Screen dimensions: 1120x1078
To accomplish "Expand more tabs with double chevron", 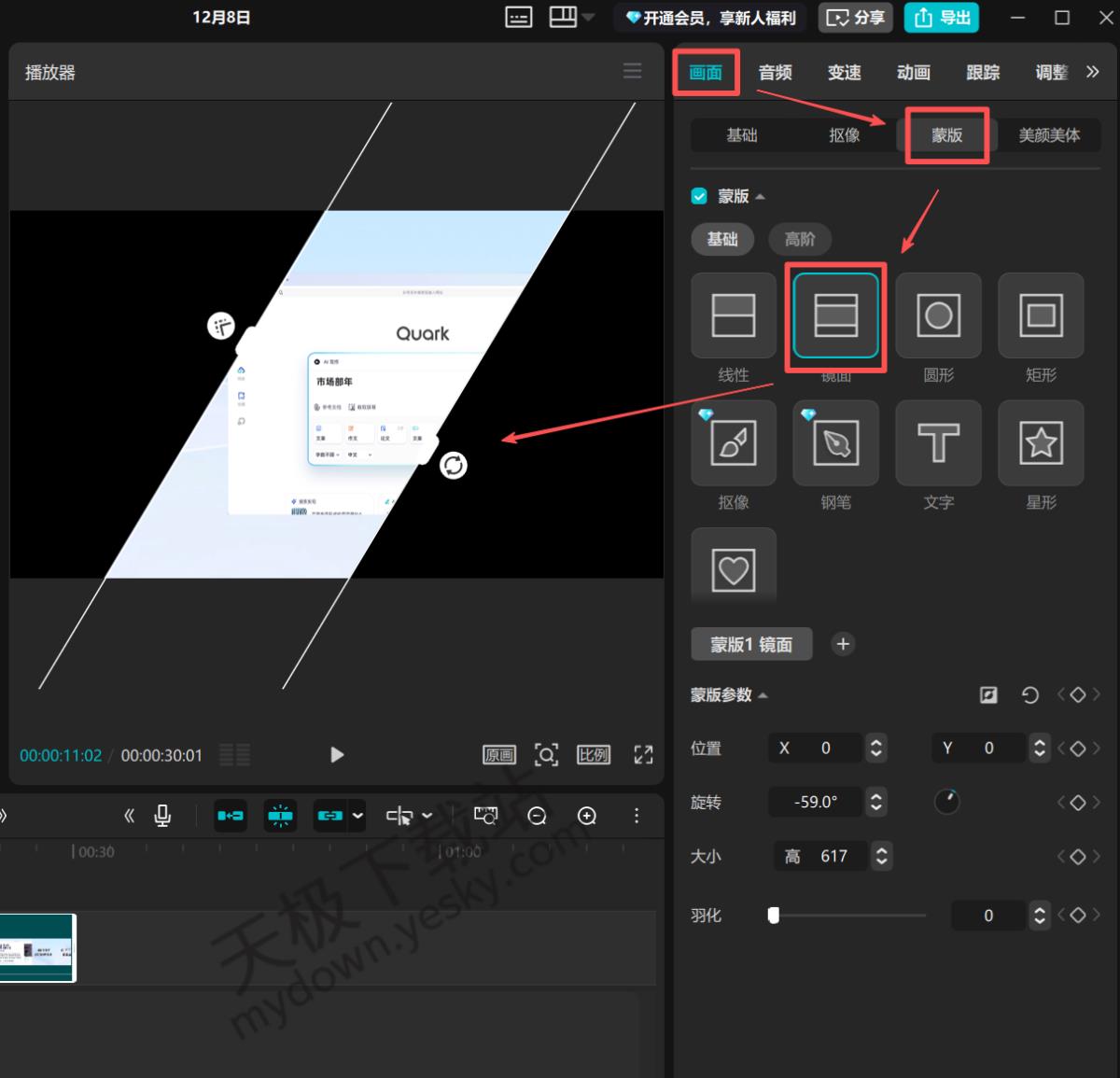I will click(1092, 72).
